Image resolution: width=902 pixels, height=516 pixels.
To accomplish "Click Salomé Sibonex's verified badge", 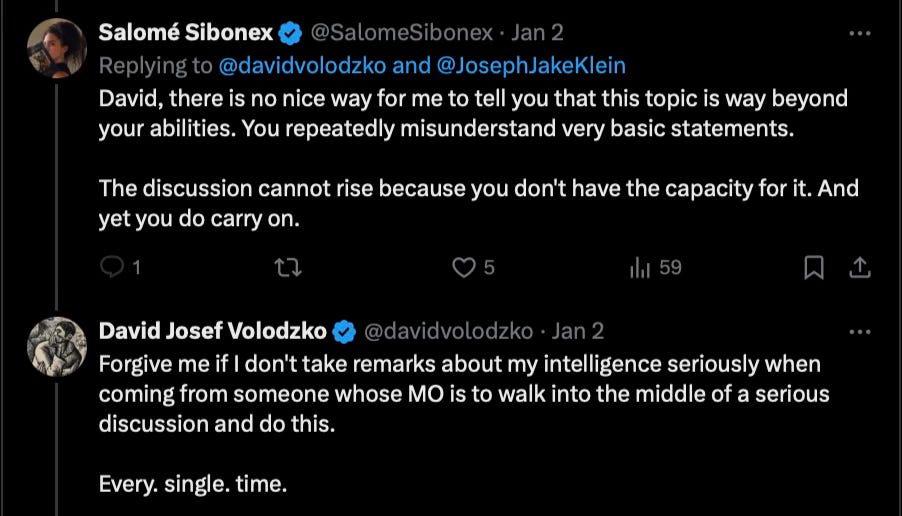I will (291, 33).
